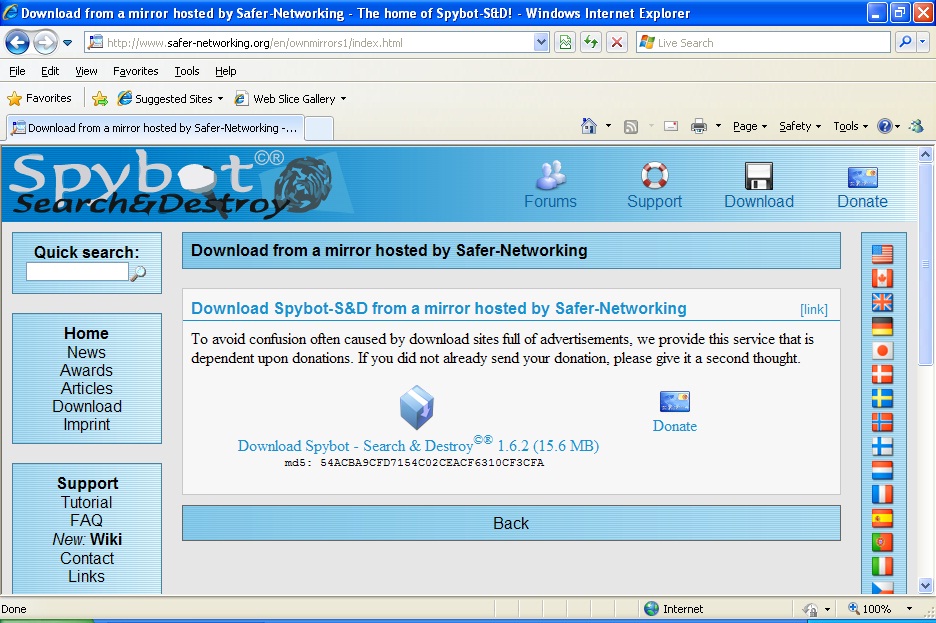This screenshot has width=936, height=623.
Task: Click the Live Search input box
Action: (764, 43)
